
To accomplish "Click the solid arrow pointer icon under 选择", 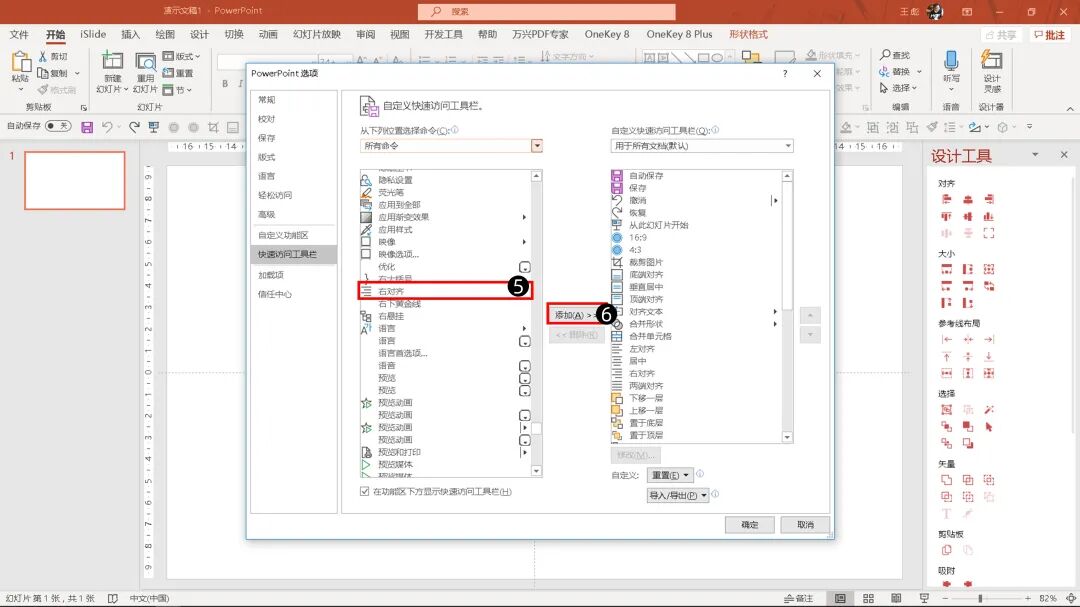I will [x=989, y=427].
